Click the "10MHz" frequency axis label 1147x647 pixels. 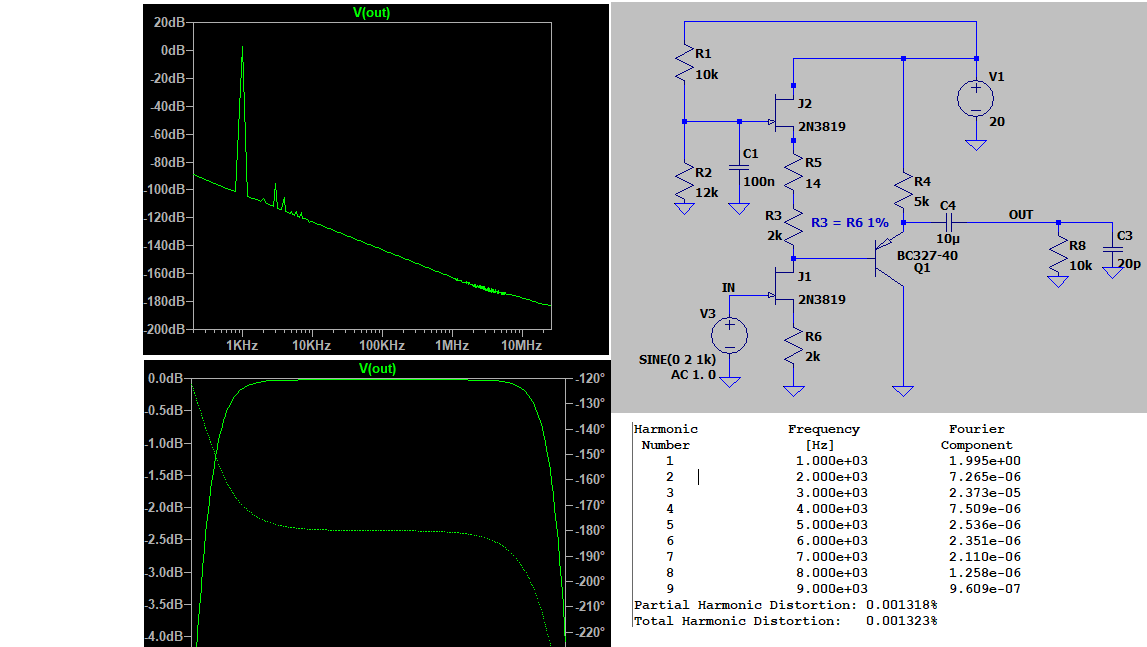tap(522, 345)
